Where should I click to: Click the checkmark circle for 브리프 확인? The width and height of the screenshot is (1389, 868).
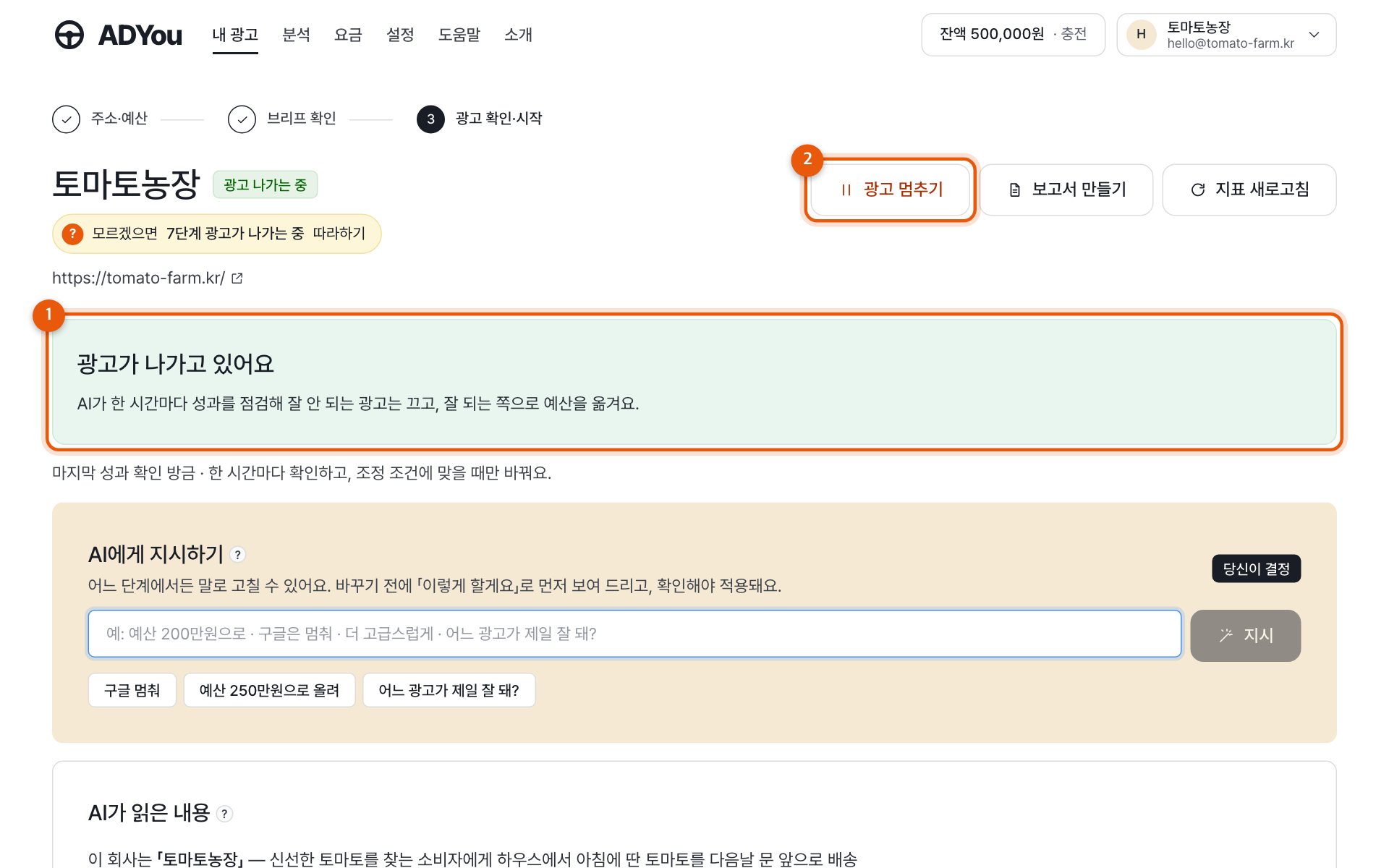pyautogui.click(x=242, y=119)
